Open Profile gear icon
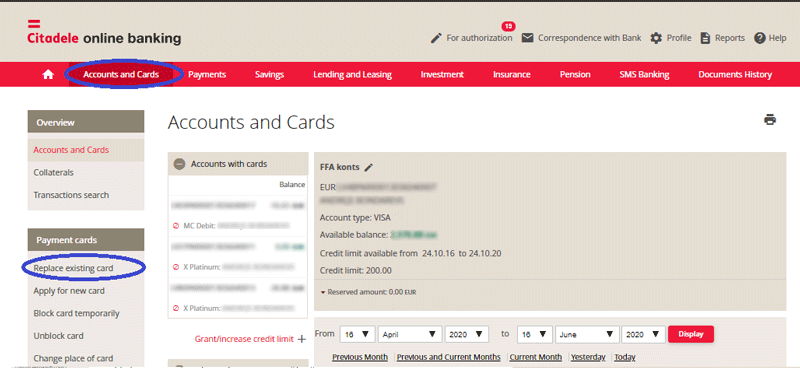 click(656, 38)
